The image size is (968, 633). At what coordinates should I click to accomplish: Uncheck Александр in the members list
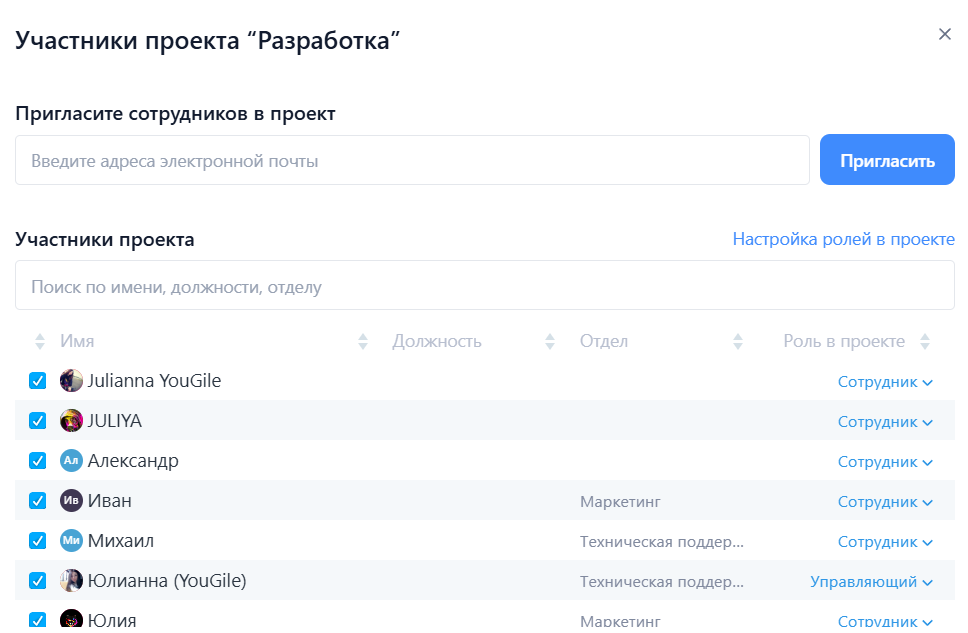(x=37, y=461)
